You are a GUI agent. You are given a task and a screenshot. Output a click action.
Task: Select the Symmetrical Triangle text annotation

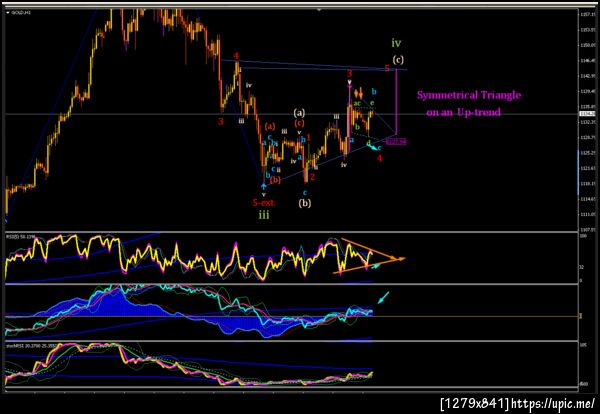pos(469,95)
